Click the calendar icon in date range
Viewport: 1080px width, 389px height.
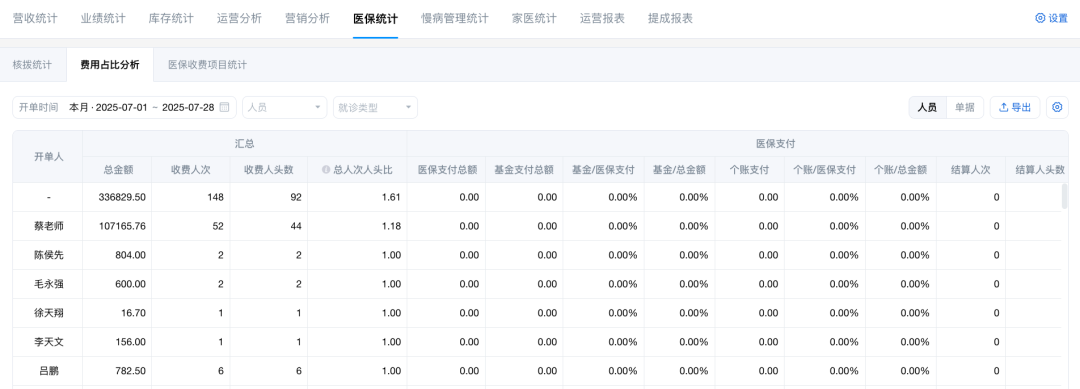tap(225, 107)
